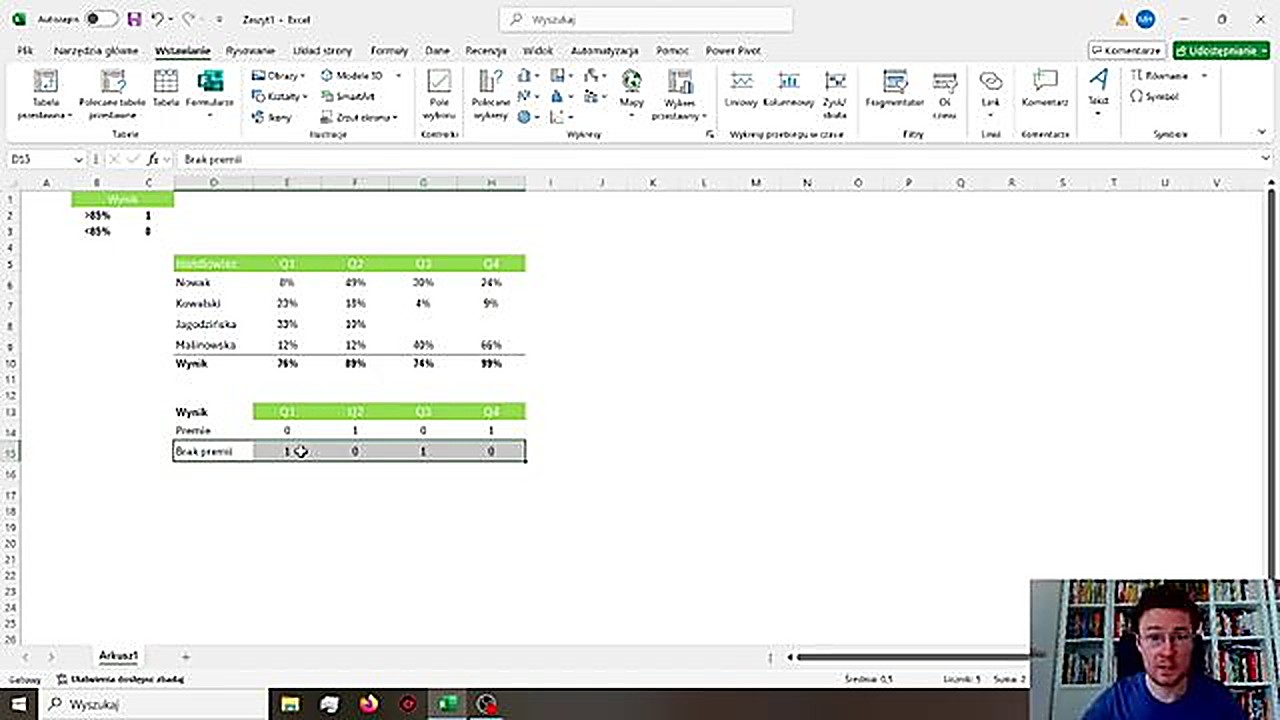This screenshot has width=1280, height=720.
Task: Click the Save icon in title bar
Action: (134, 19)
